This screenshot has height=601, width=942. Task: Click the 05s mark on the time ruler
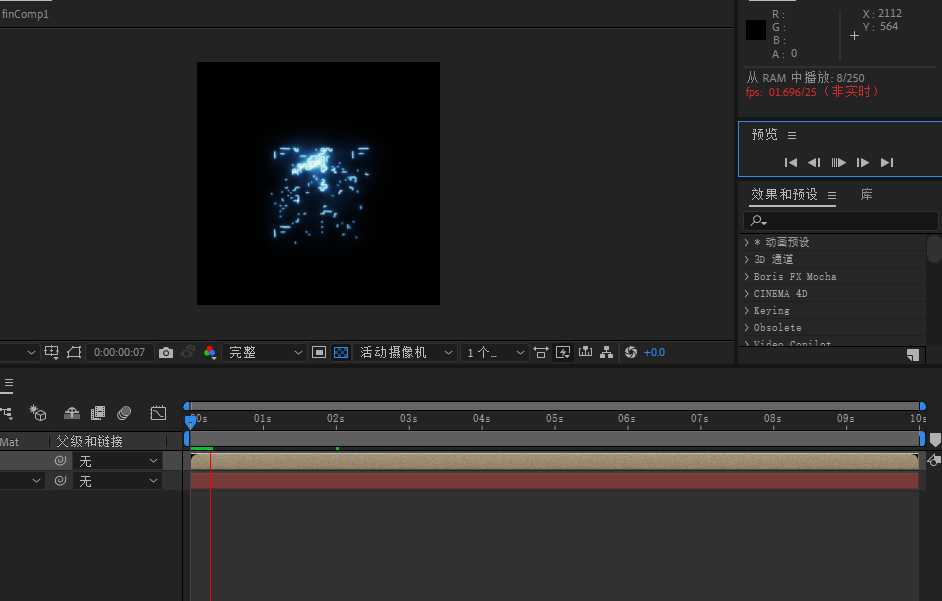[x=555, y=419]
